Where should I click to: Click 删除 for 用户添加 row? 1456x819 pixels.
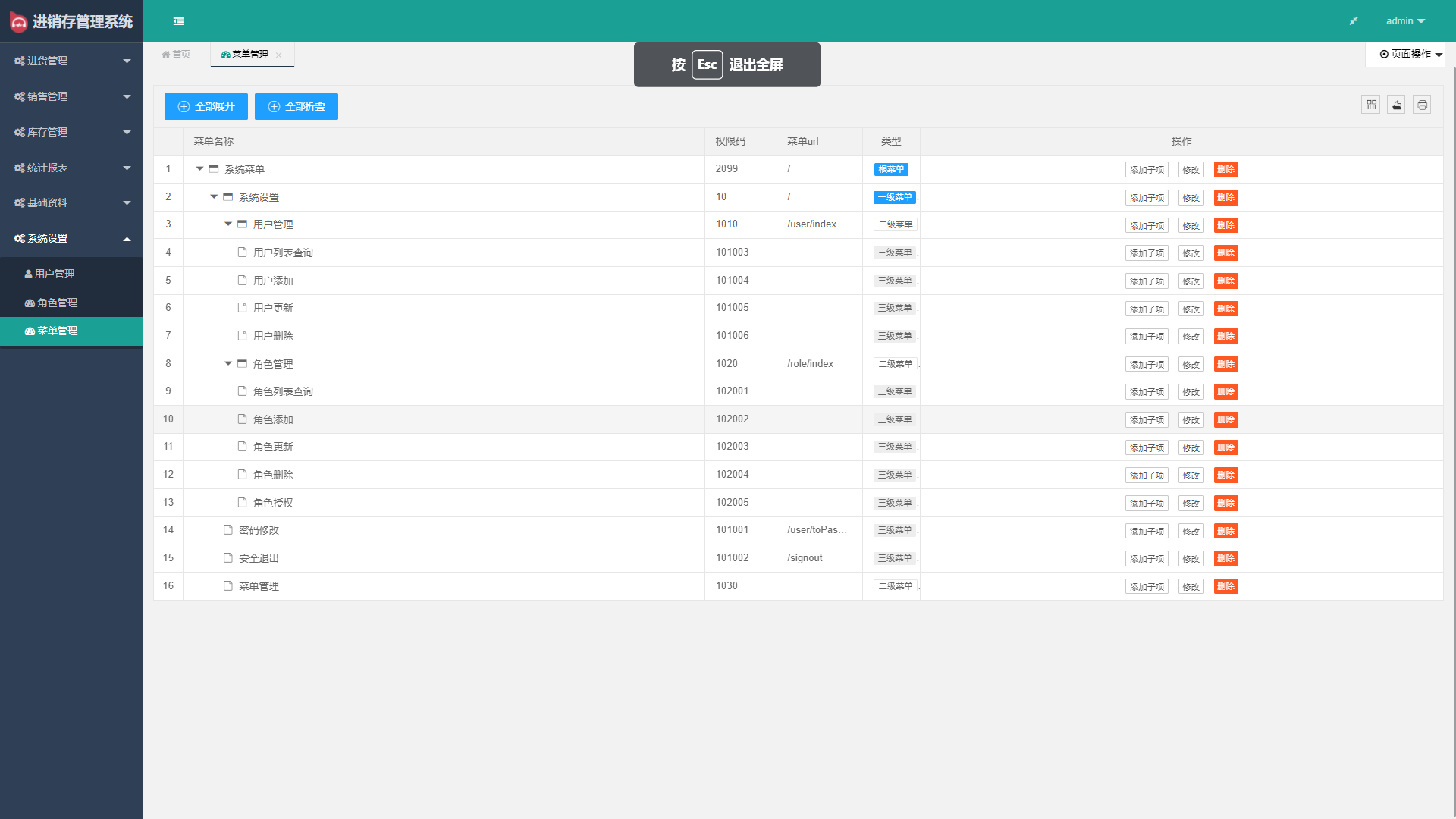1226,281
